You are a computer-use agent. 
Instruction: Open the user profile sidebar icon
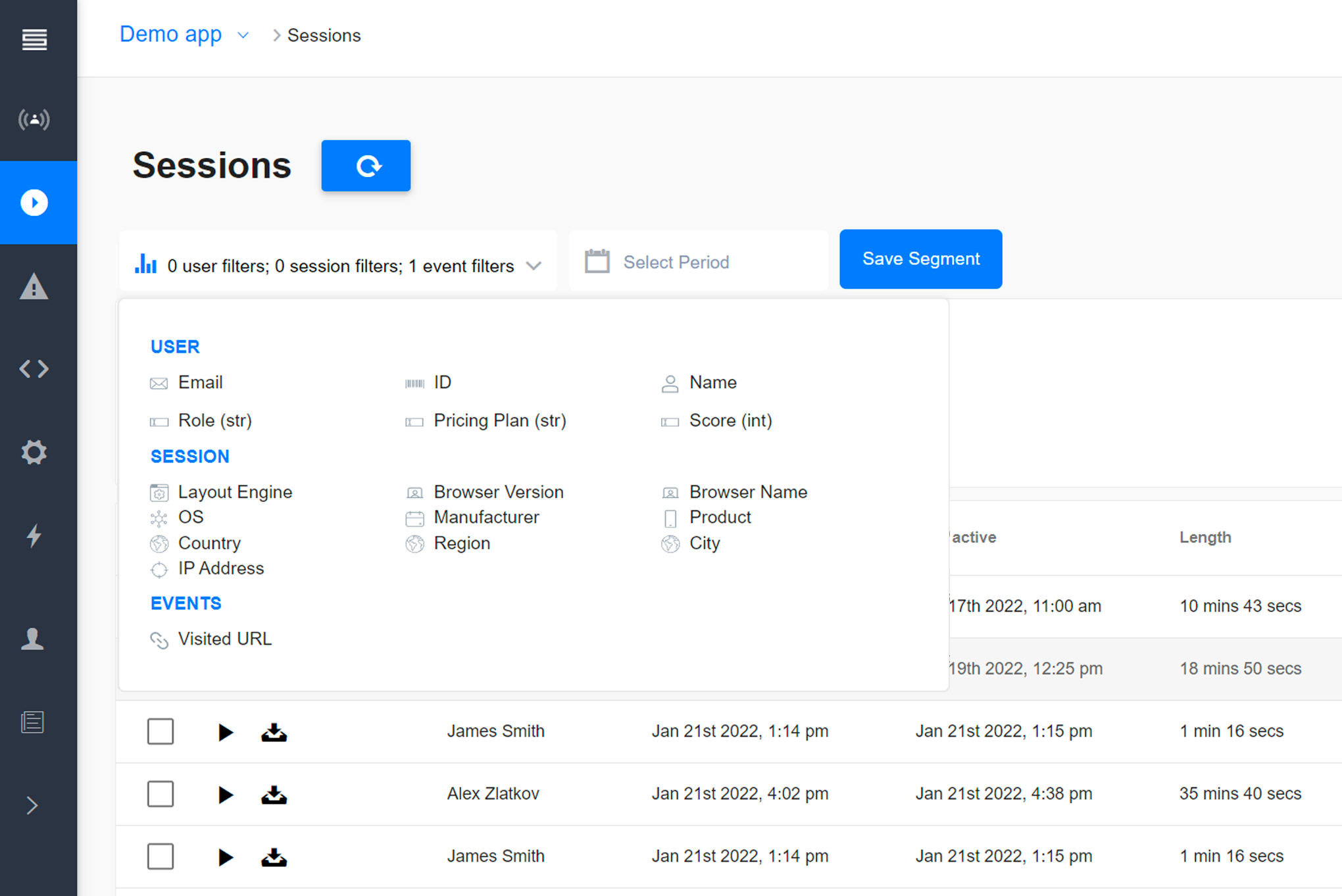(33, 639)
